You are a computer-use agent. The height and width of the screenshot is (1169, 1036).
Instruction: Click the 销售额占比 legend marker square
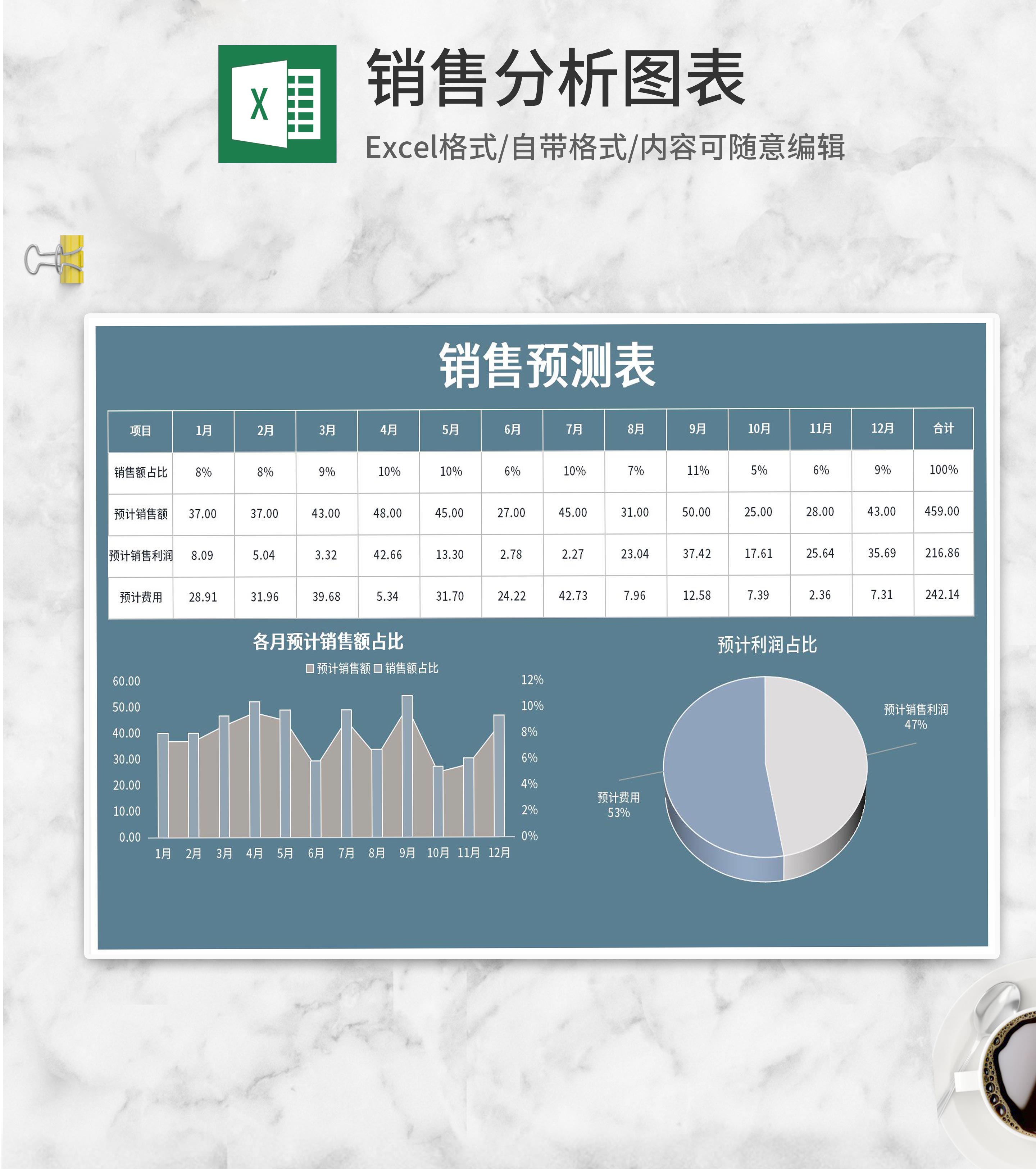point(378,669)
